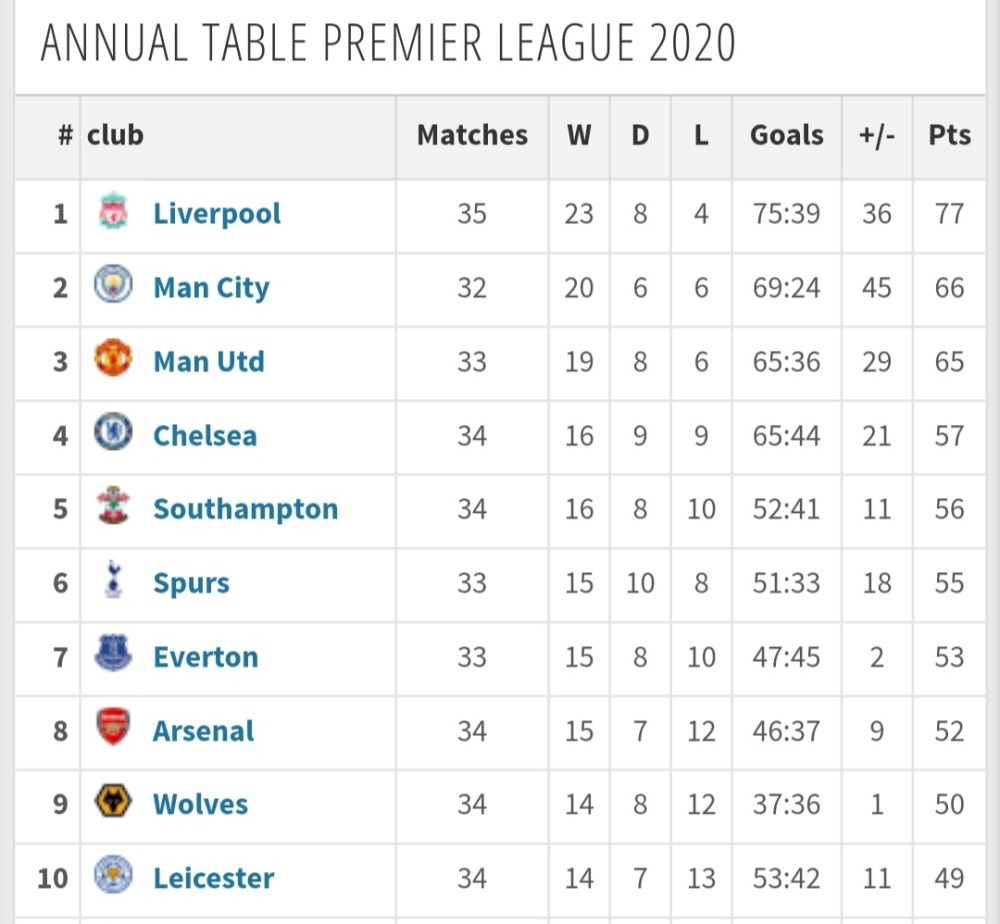Click the Chelsea club badge icon

(x=114, y=432)
